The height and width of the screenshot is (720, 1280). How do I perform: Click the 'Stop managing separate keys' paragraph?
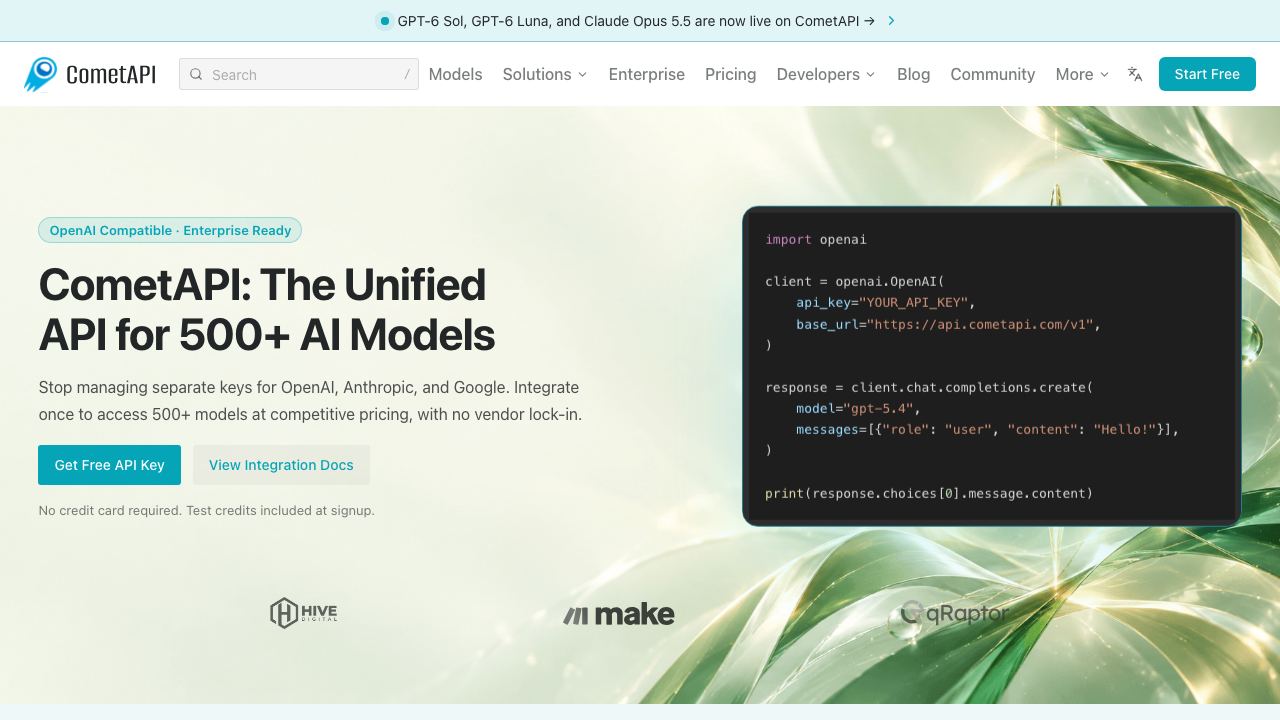tap(310, 400)
